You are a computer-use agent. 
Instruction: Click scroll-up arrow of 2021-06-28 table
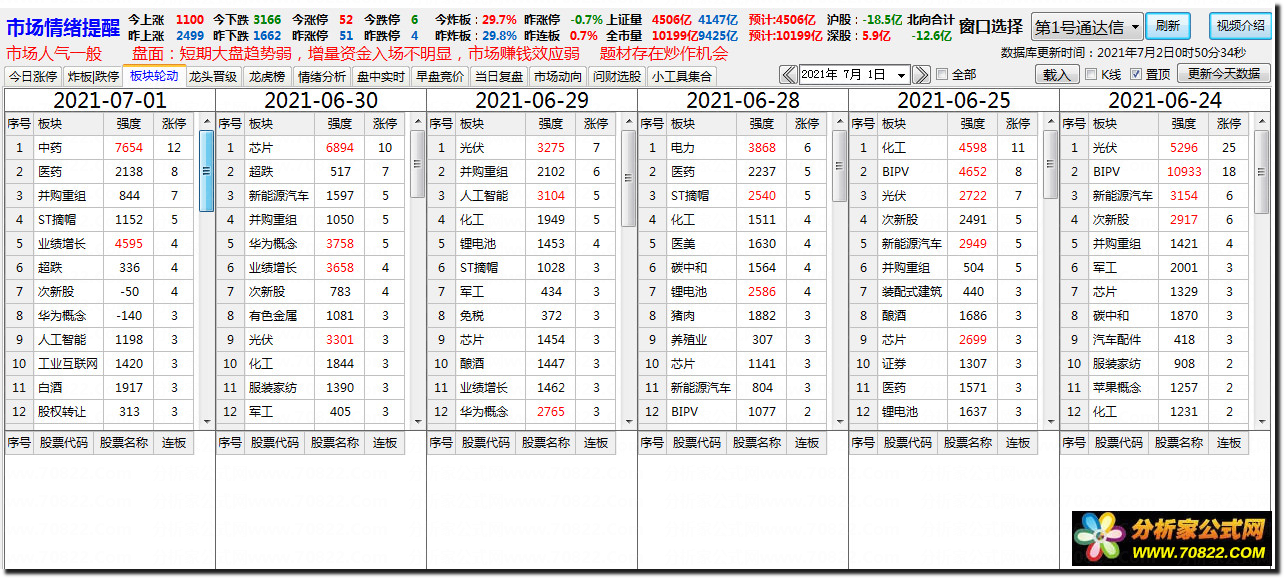(840, 121)
